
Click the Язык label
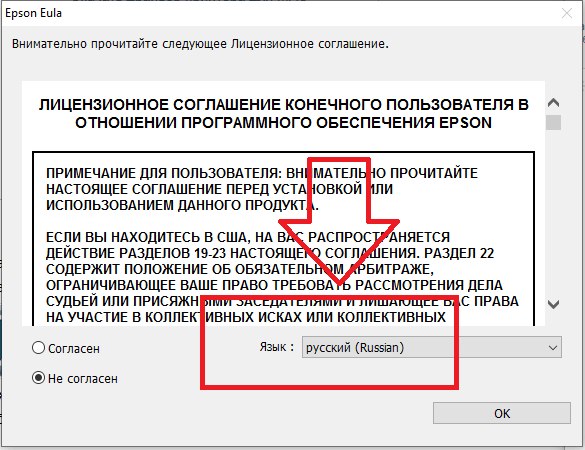(276, 347)
